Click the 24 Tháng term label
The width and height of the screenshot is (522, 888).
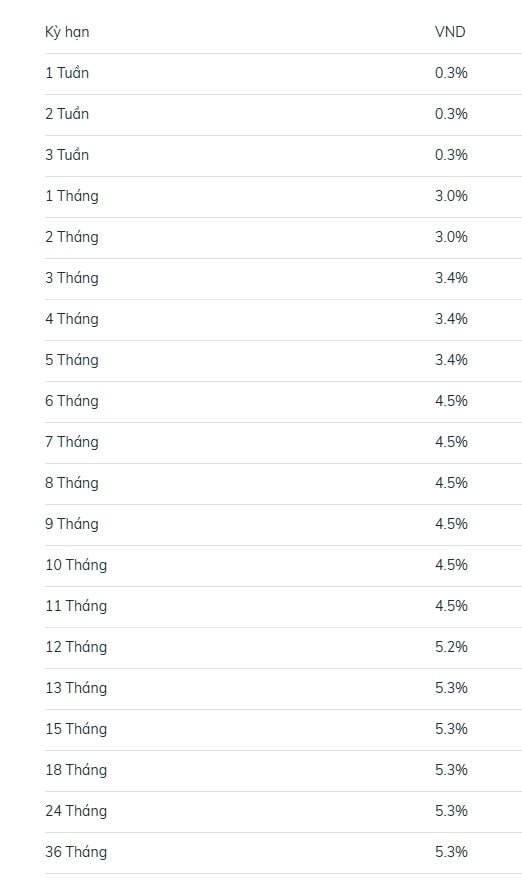click(76, 811)
